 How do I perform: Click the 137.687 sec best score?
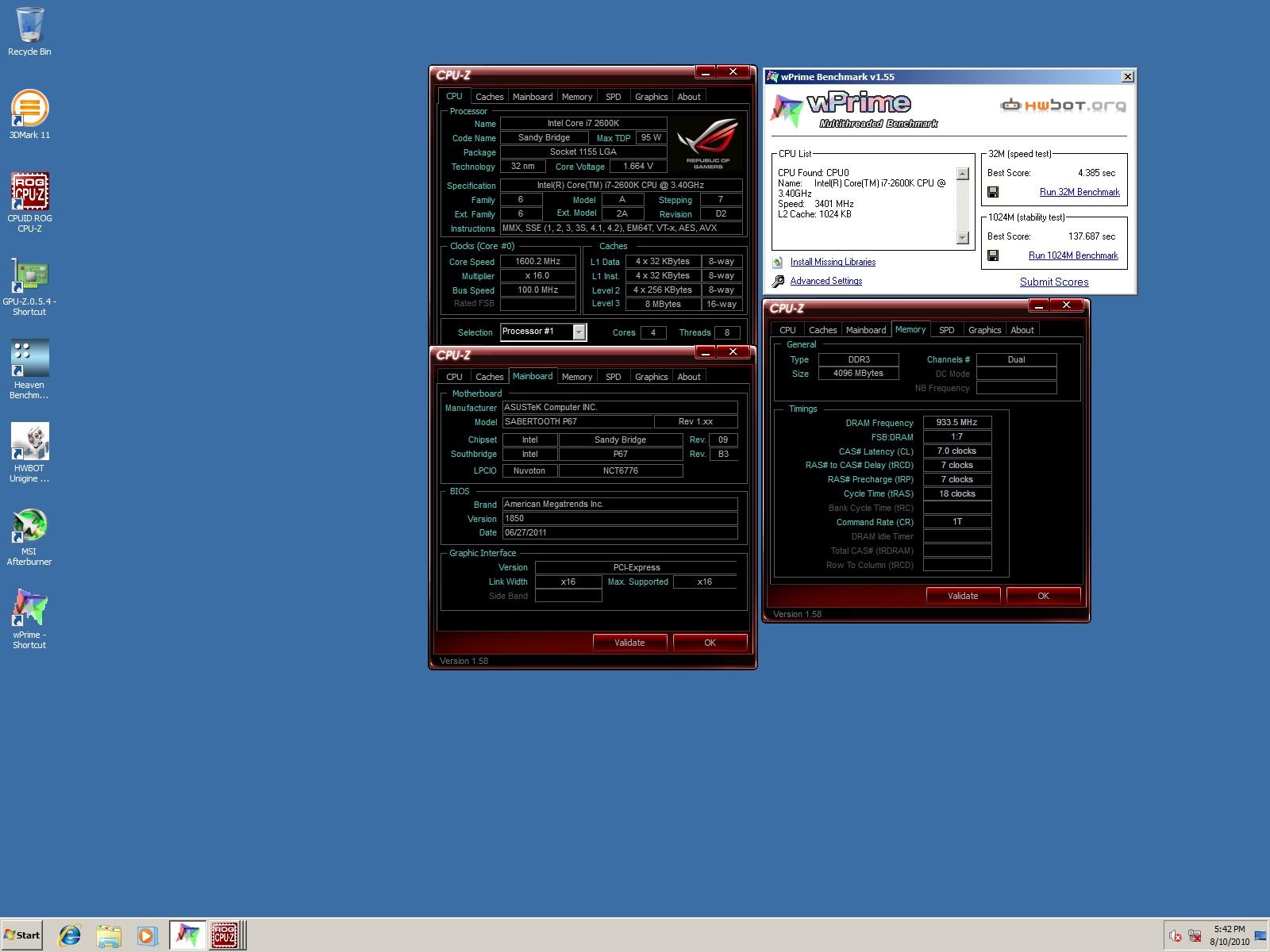1091,236
